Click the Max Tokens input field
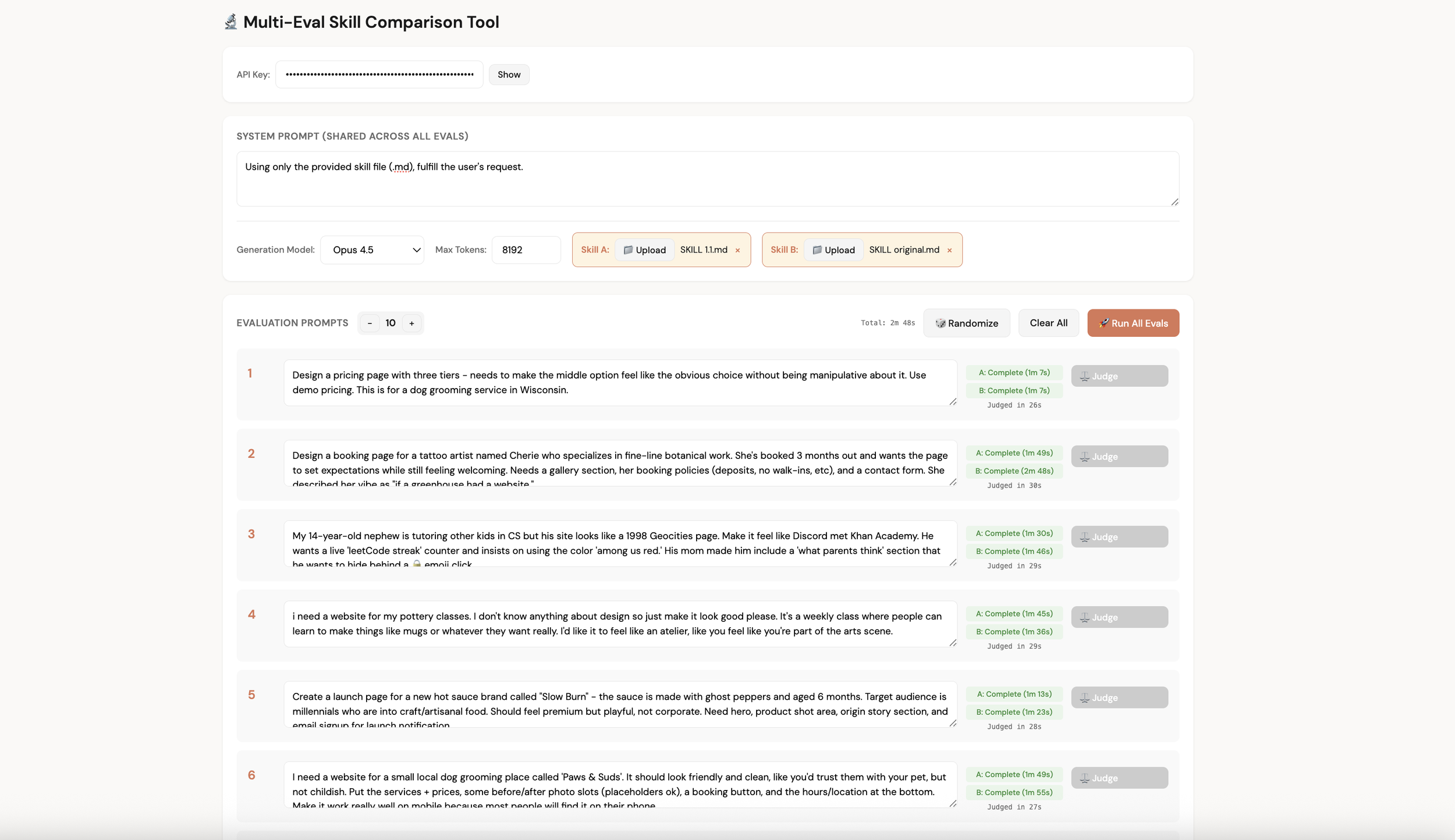The height and width of the screenshot is (840, 1455). click(526, 250)
